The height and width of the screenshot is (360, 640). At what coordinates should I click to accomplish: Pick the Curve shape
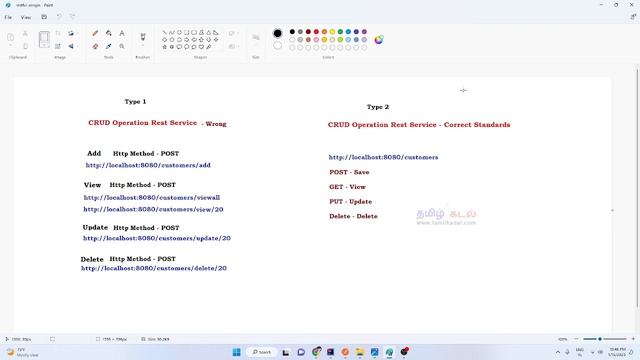[x=172, y=32]
